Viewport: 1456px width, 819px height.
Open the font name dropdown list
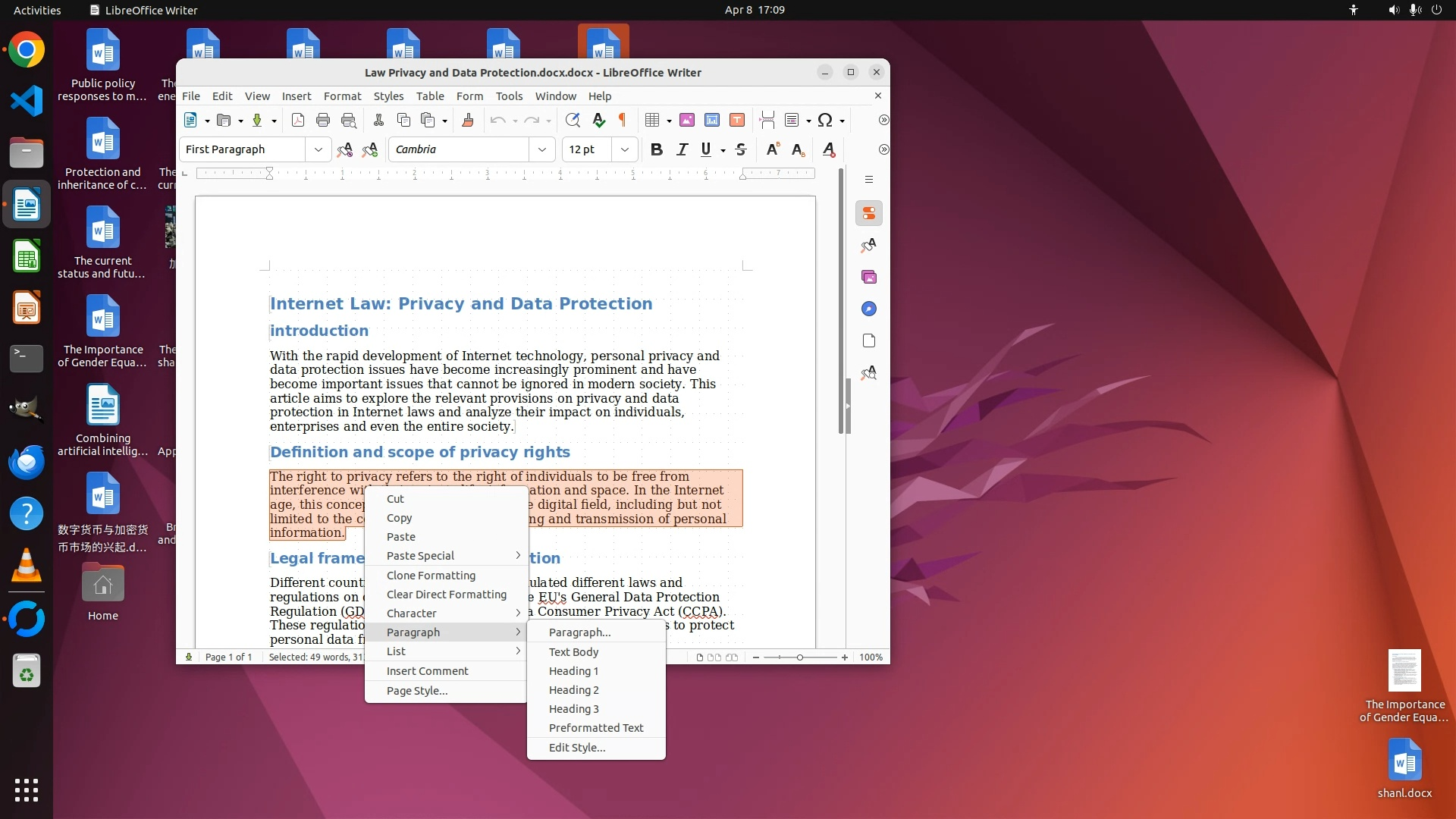click(x=542, y=149)
